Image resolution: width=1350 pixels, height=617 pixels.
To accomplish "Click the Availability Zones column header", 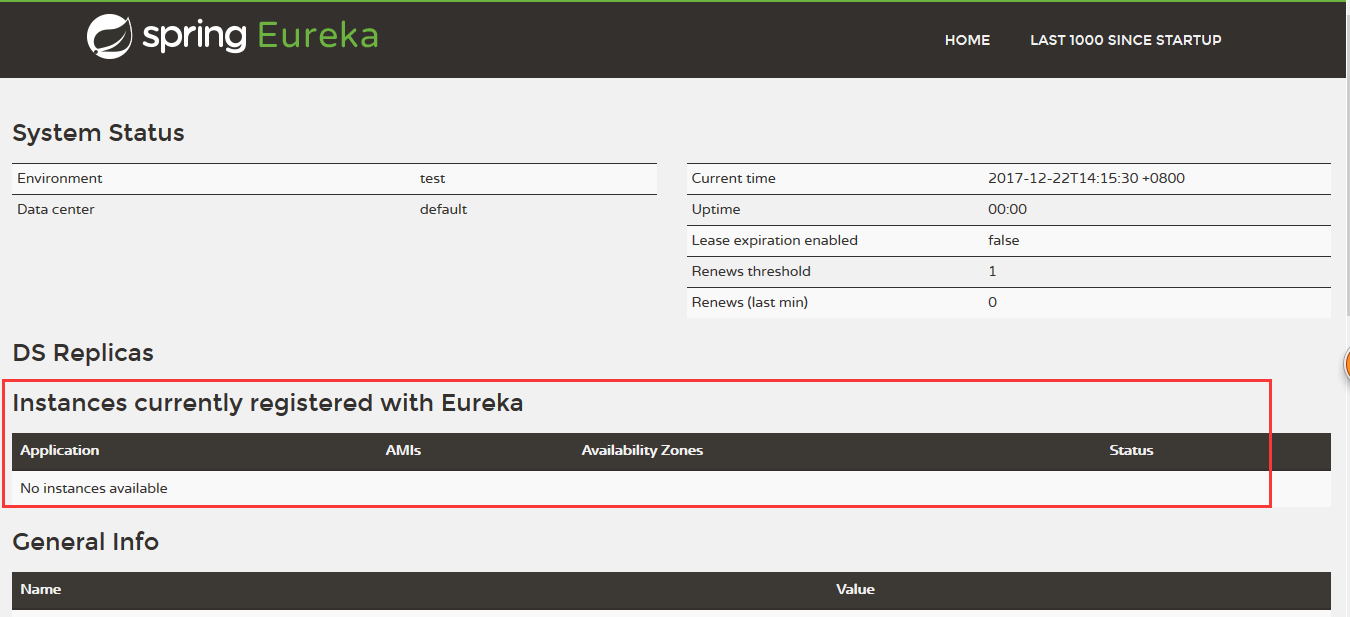I will 642,451.
